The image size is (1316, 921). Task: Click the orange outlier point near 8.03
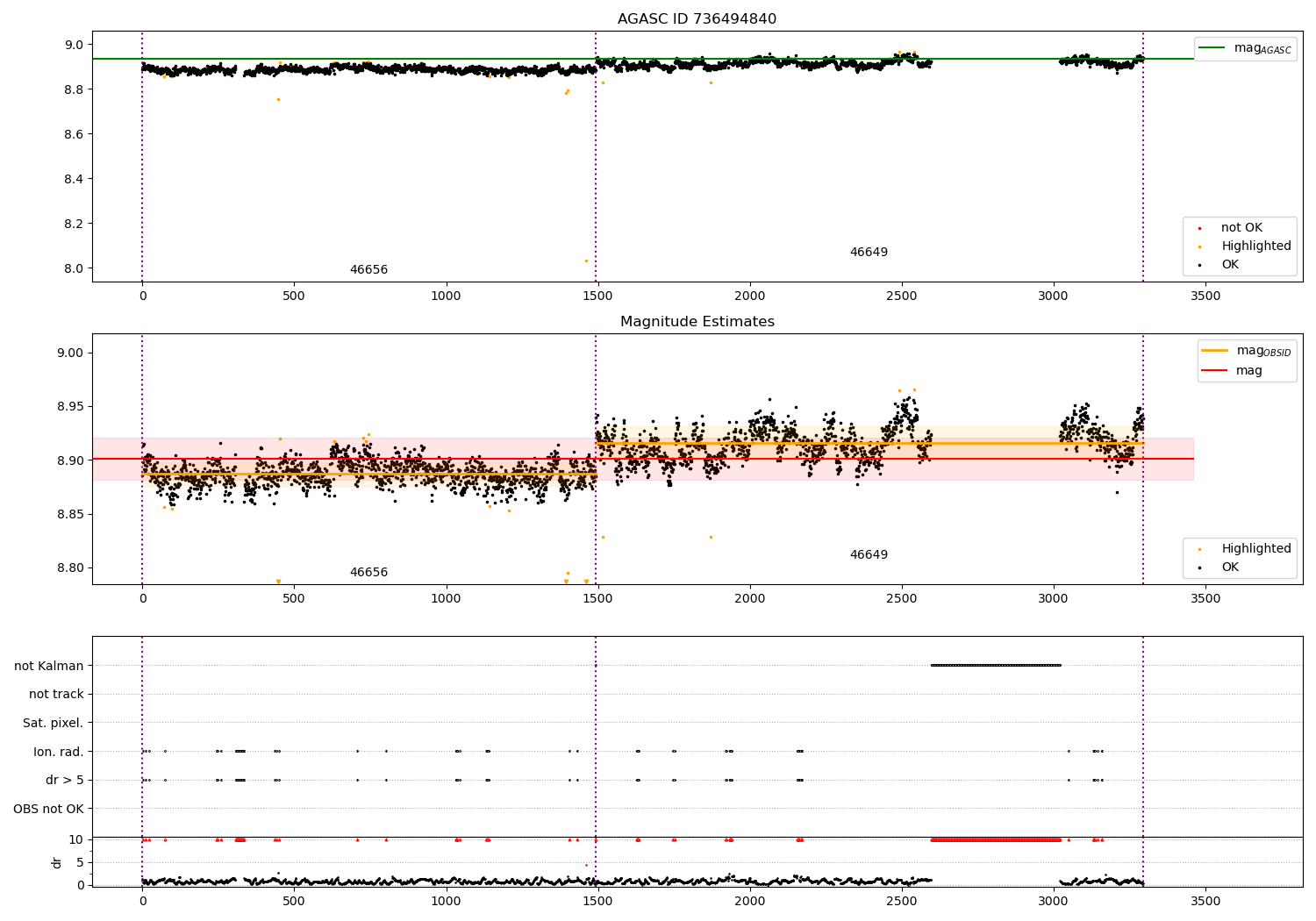(x=586, y=261)
